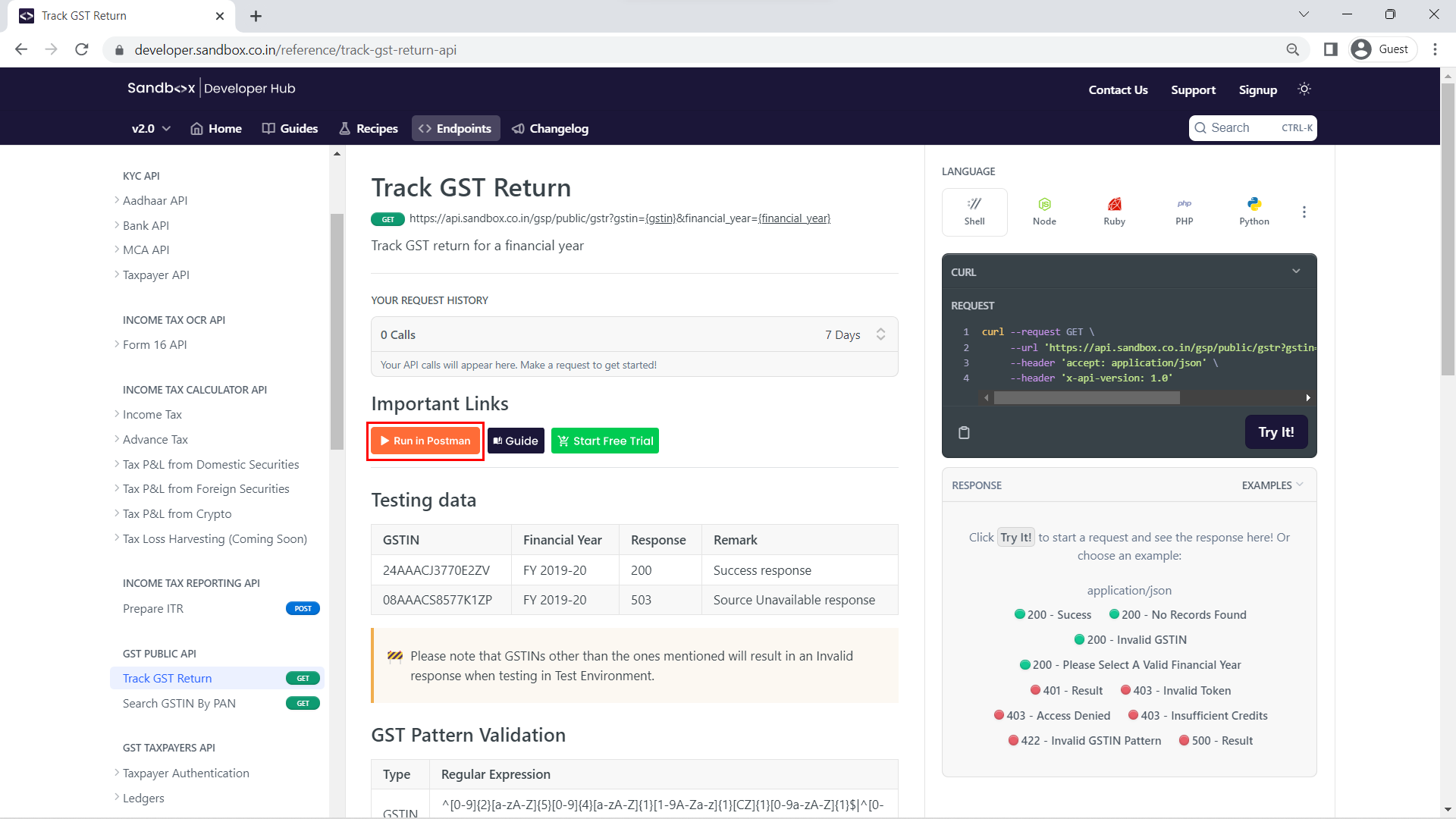Open the EXAMPLES dropdown
Image resolution: width=1456 pixels, height=819 pixels.
1272,485
